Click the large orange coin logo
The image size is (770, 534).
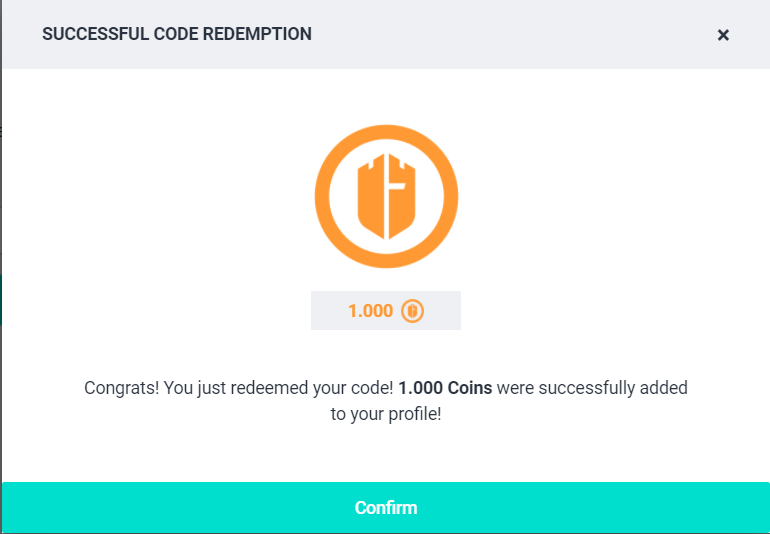click(x=386, y=197)
